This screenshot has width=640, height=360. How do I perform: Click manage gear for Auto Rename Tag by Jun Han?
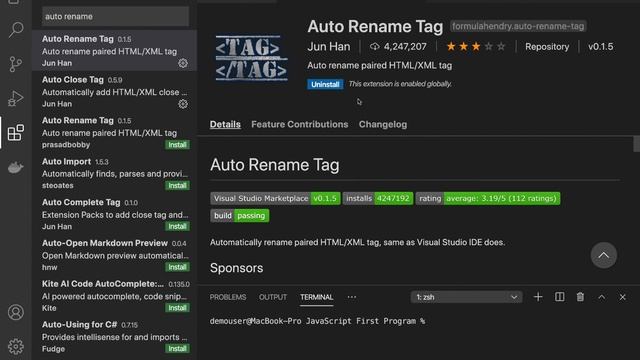click(x=183, y=63)
